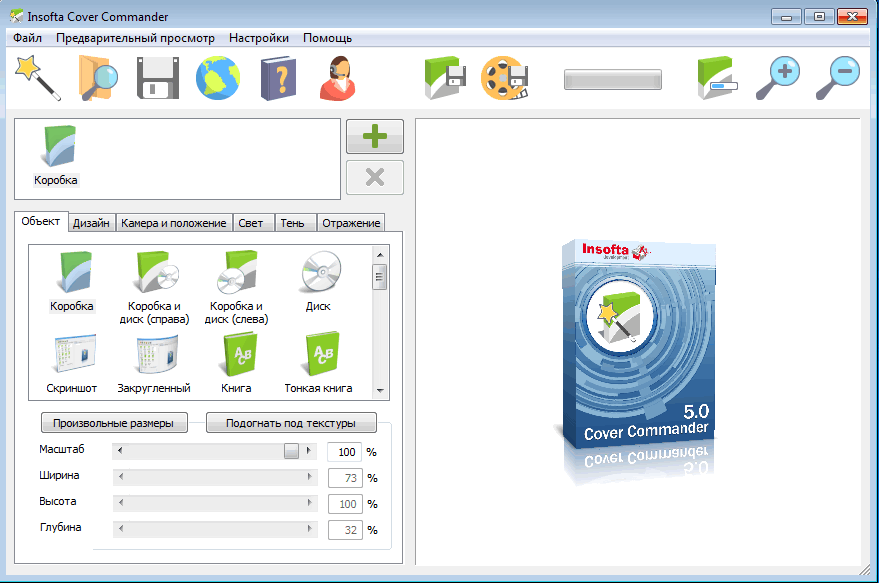Open project using folder magnifier icon

[97, 78]
